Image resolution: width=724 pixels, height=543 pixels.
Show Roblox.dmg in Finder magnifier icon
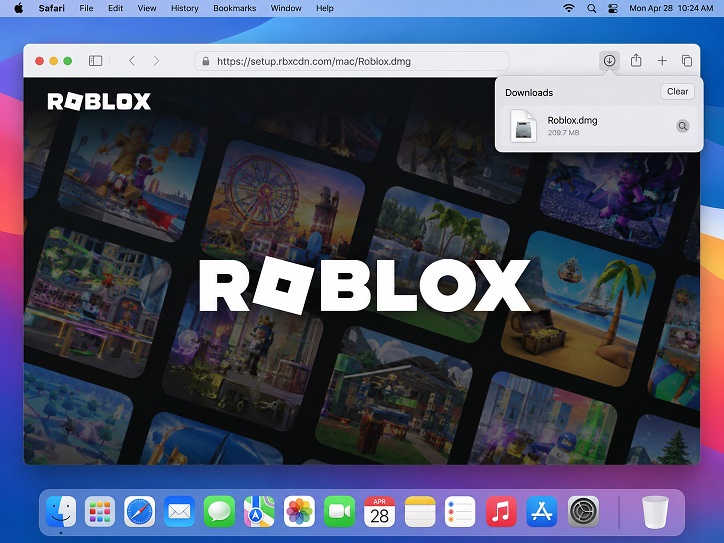682,126
